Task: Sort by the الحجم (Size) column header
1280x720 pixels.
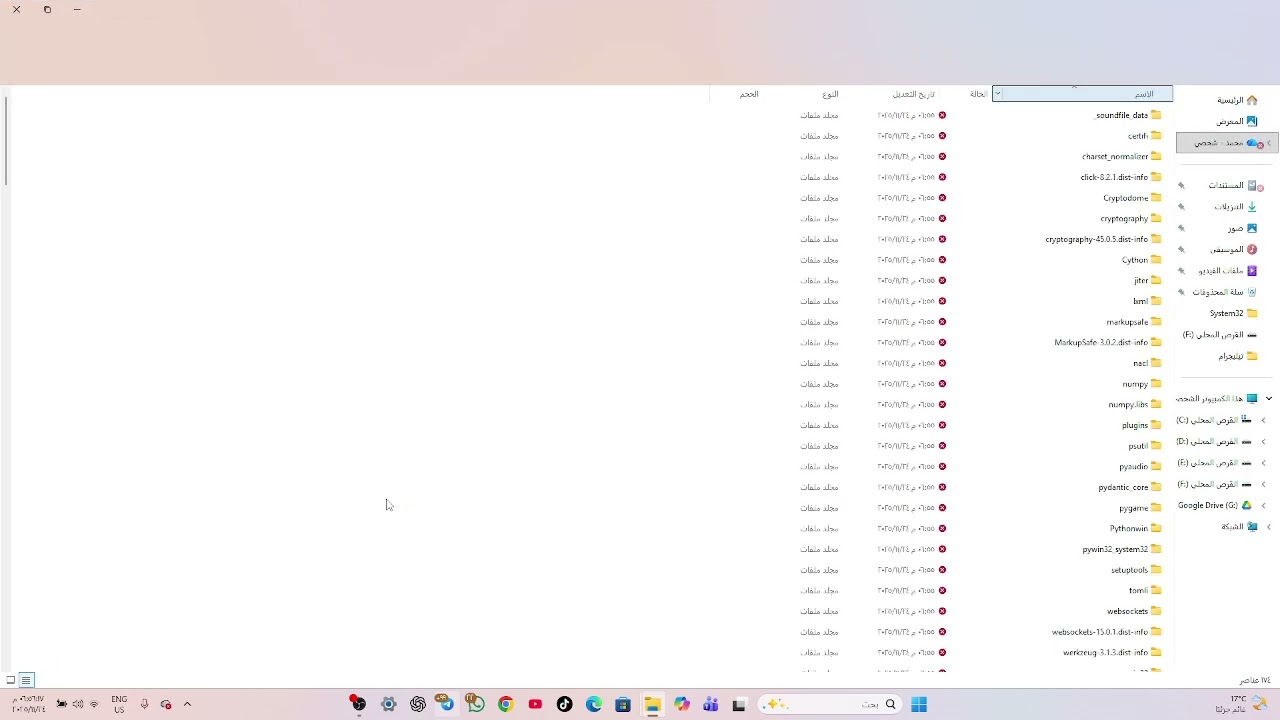Action: [749, 94]
